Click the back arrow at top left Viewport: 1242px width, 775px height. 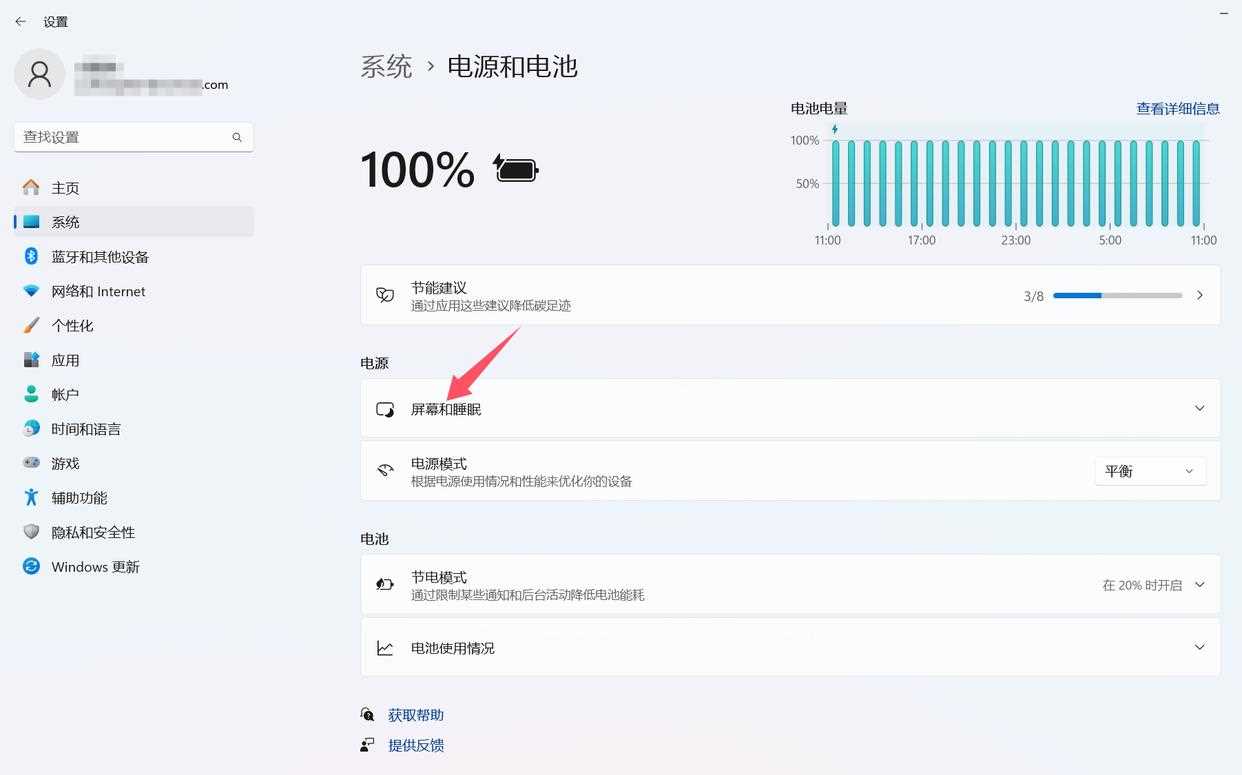click(20, 20)
